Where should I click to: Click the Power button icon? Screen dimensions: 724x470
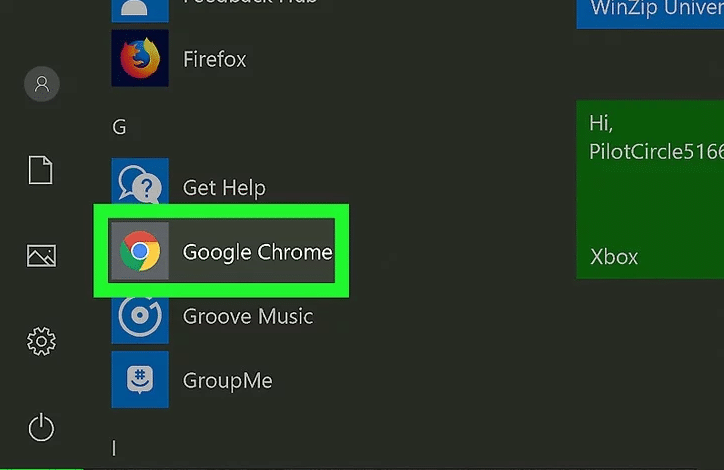tap(42, 427)
